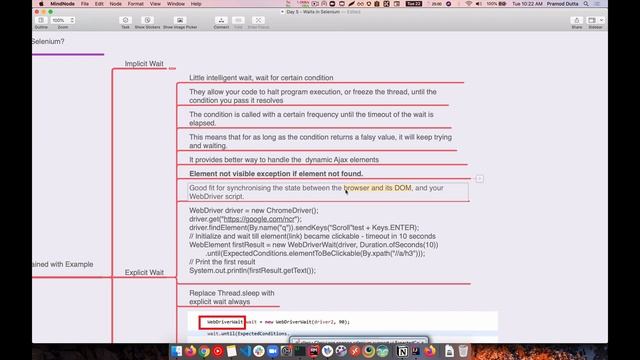Click the Share toolbar button

click(577, 20)
